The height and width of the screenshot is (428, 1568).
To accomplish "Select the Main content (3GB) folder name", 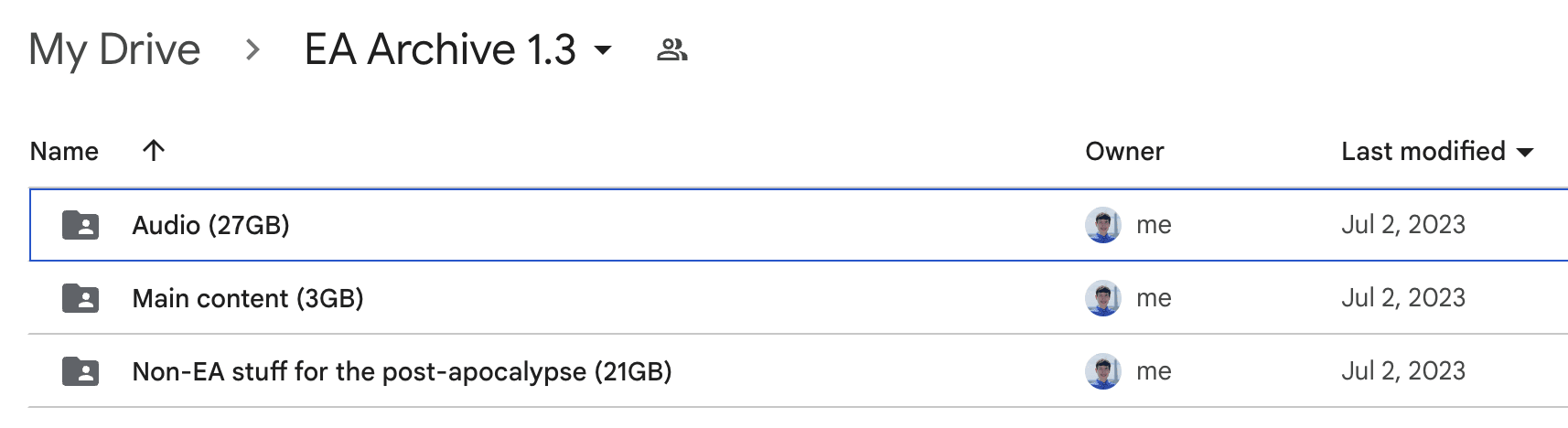I will tap(248, 298).
